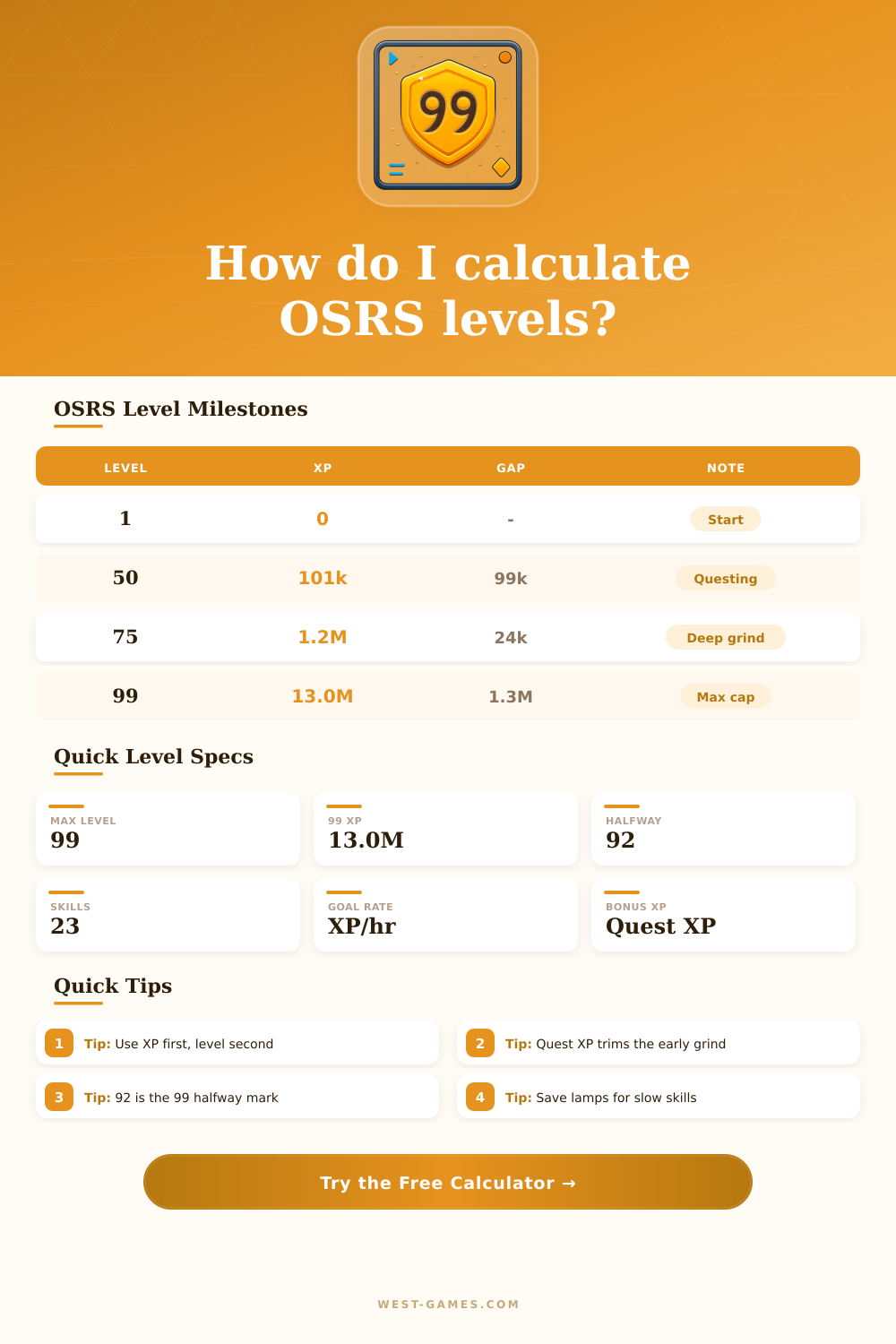Expand the Quick Tips section heading

pos(112,986)
